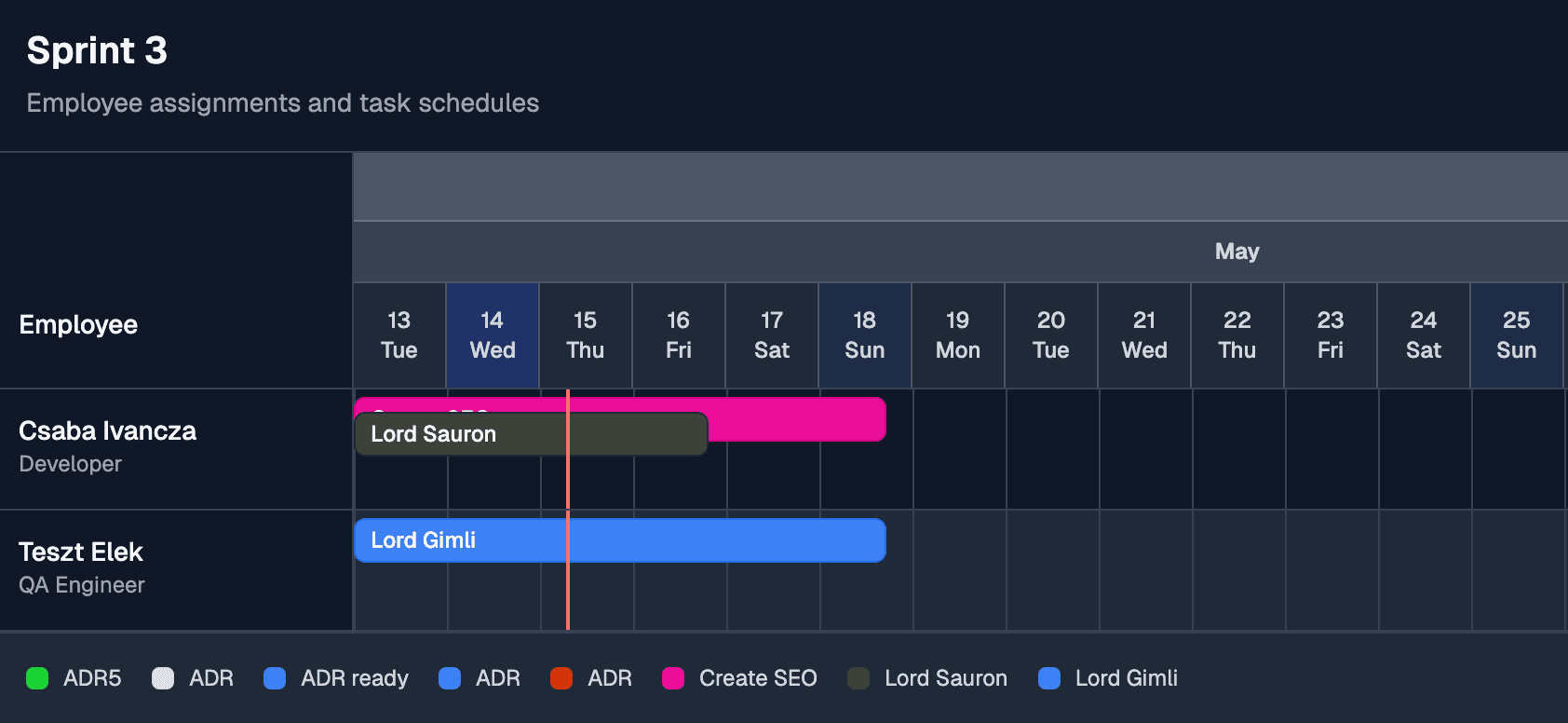Image resolution: width=1568 pixels, height=723 pixels.
Task: Click the May month label
Action: (x=1237, y=252)
